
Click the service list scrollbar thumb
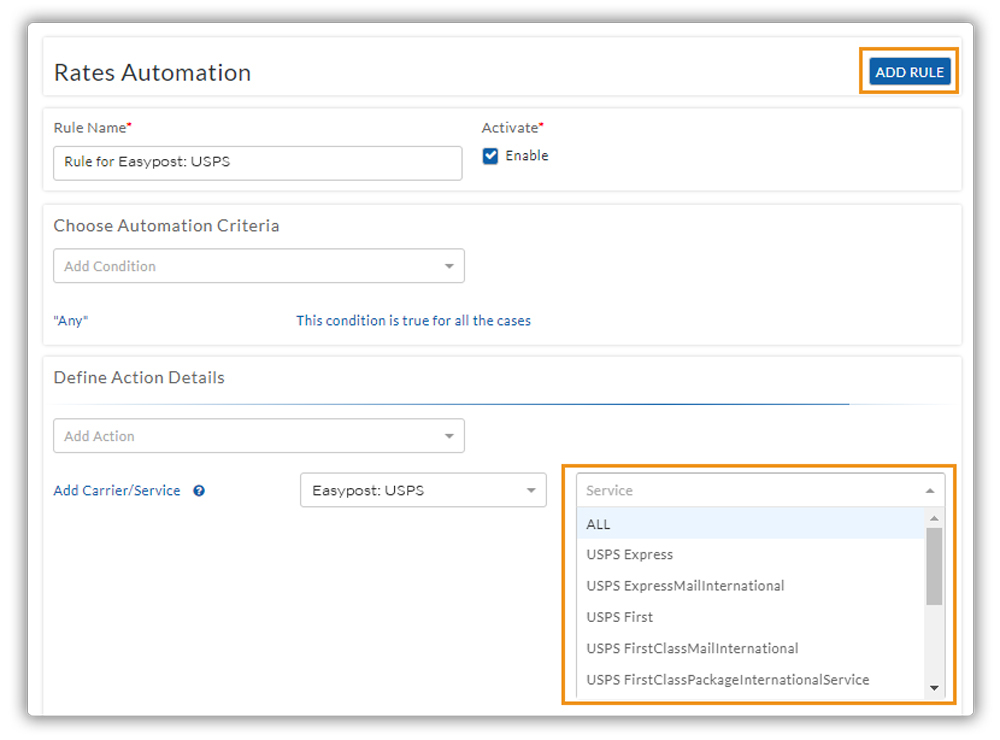934,566
